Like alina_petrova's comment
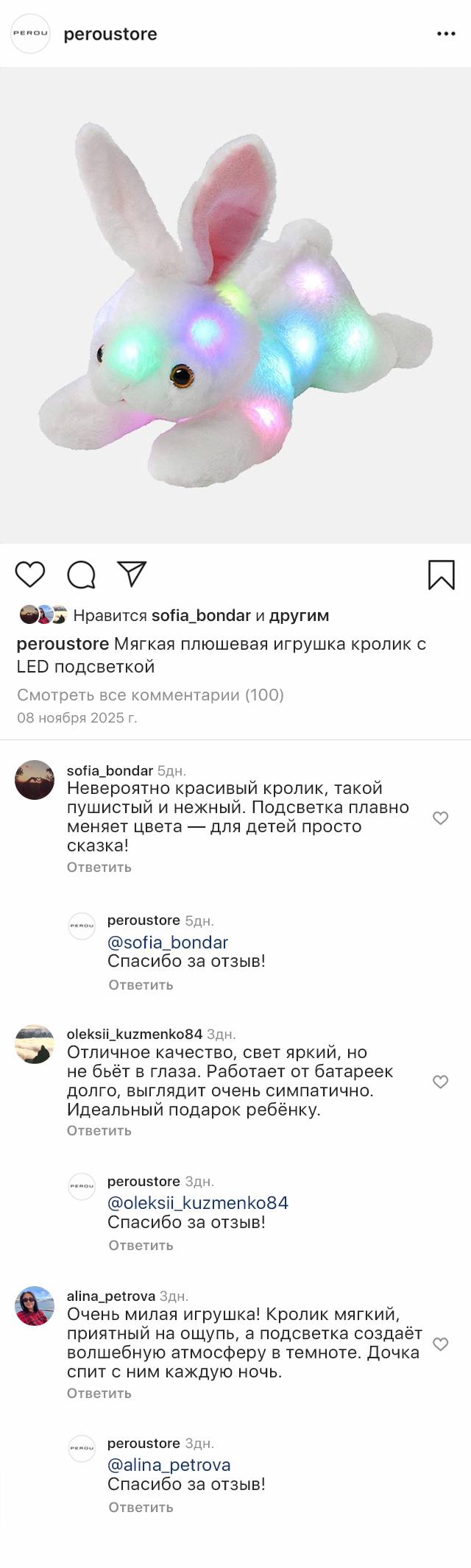471x1568 pixels. coord(440,1344)
